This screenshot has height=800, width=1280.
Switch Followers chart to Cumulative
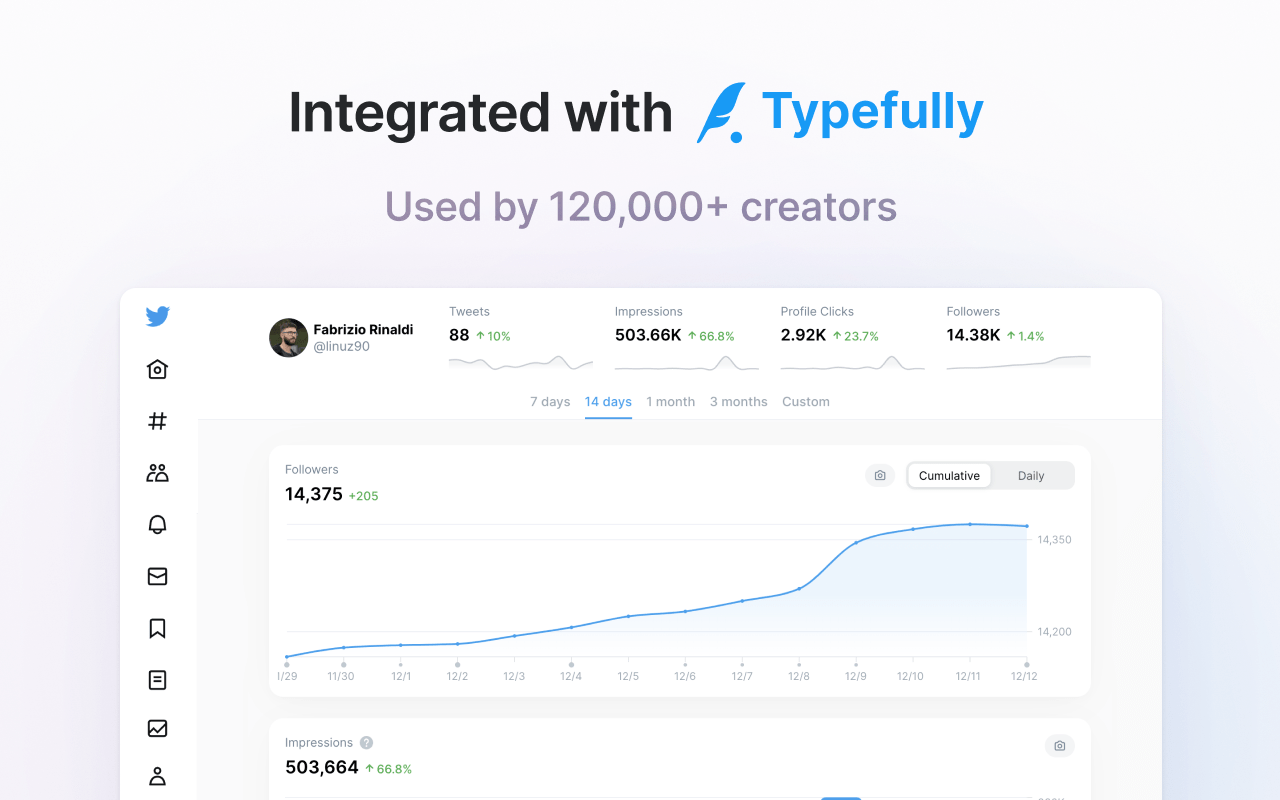pyautogui.click(x=949, y=476)
